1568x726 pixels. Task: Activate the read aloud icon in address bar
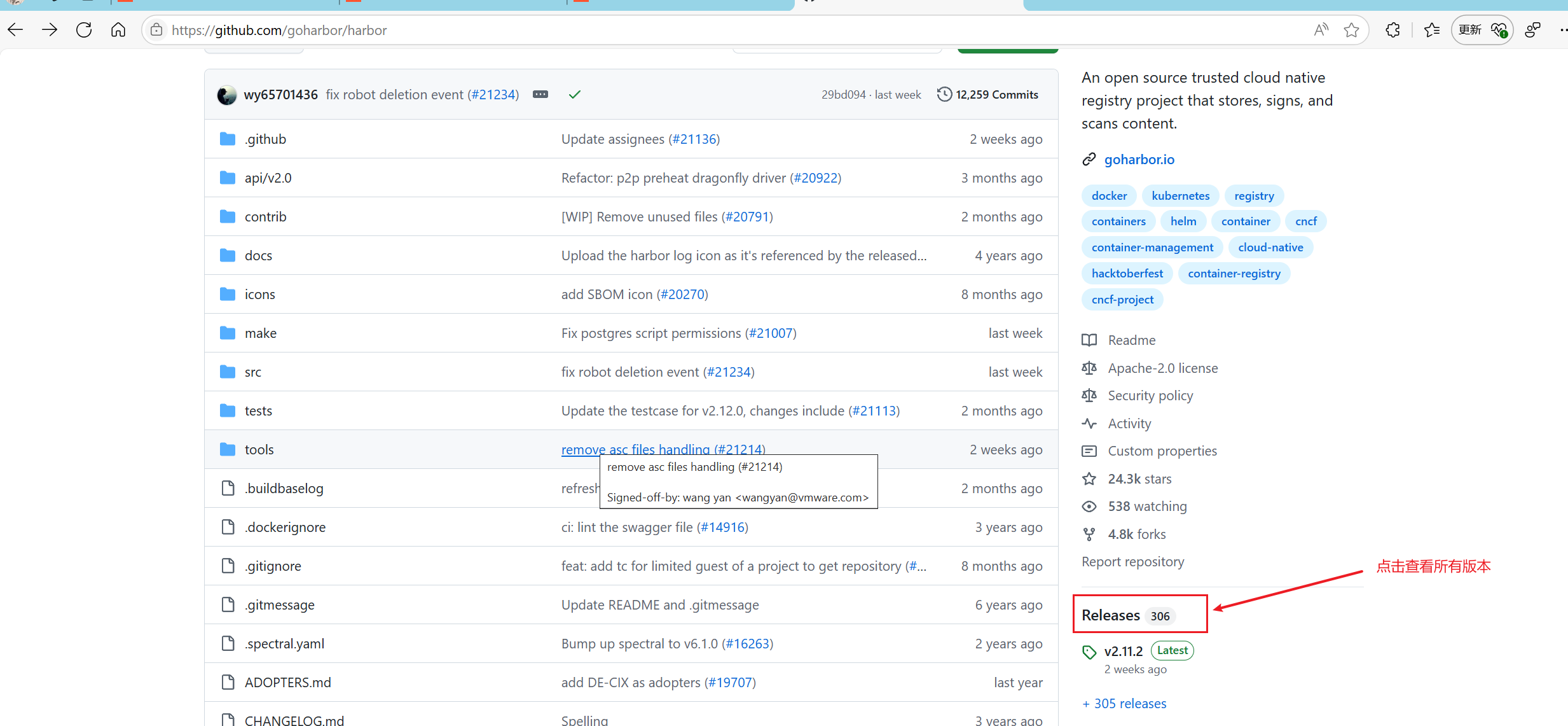[1321, 30]
